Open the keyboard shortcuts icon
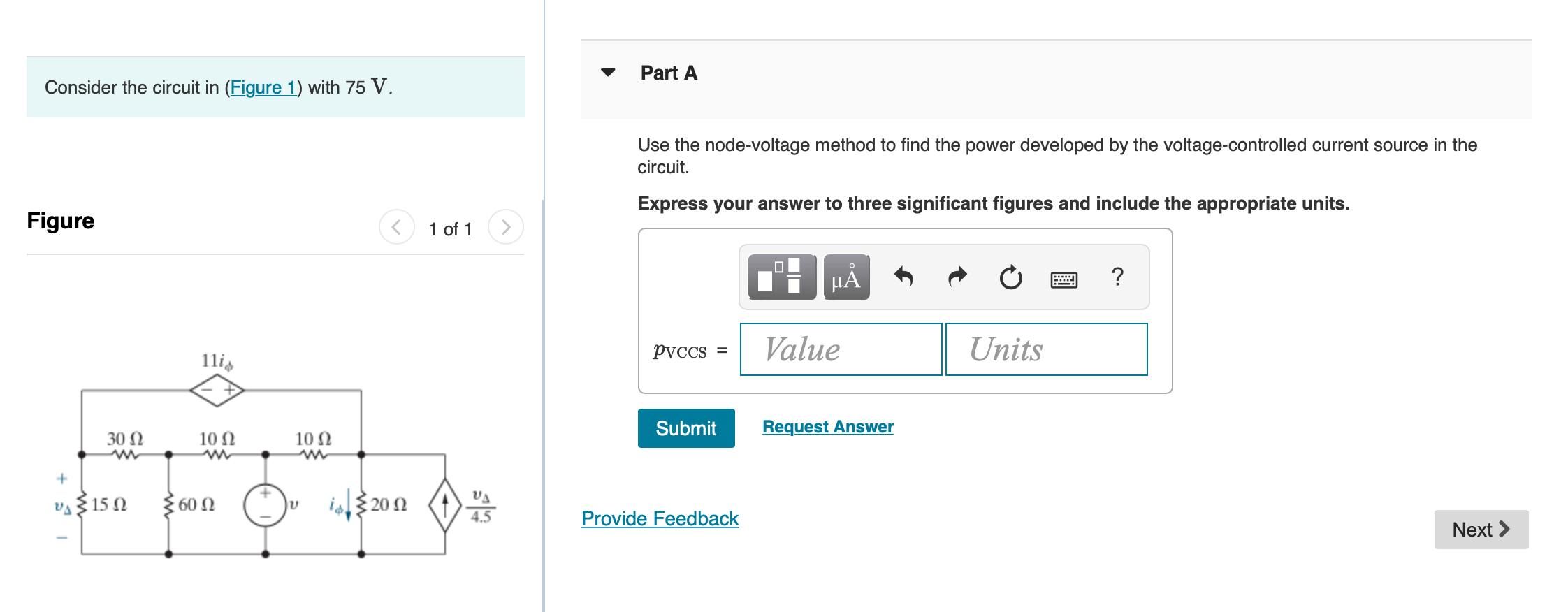 pos(1064,279)
